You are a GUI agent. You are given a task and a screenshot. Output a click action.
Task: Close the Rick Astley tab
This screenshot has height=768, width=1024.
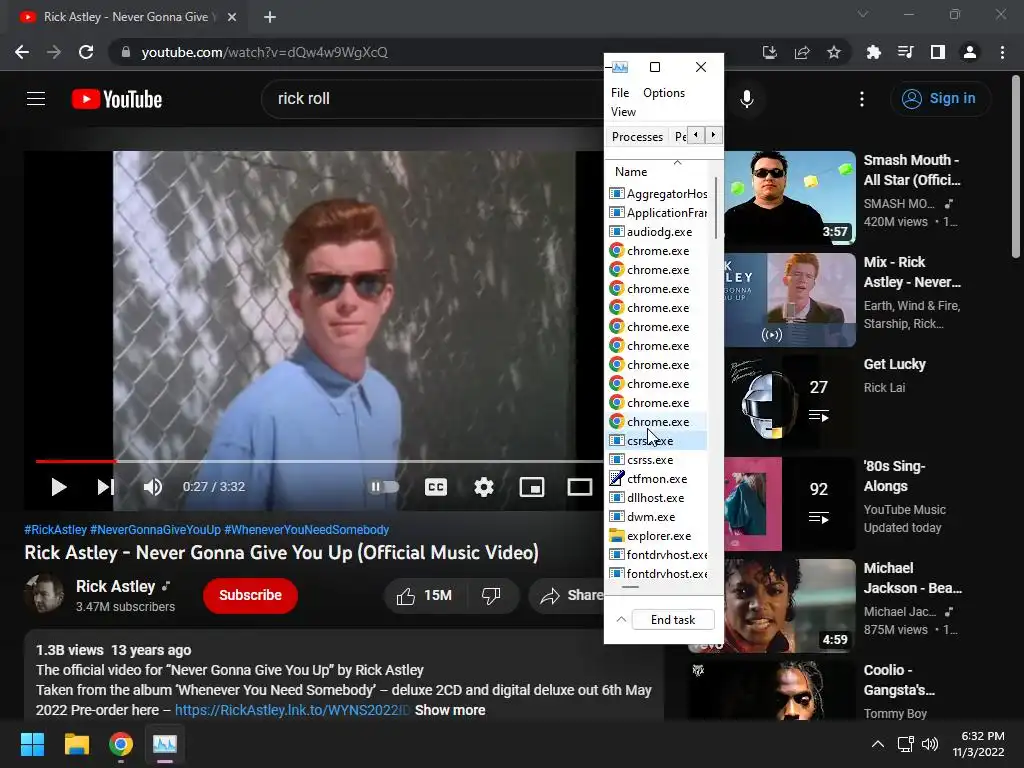click(x=232, y=17)
